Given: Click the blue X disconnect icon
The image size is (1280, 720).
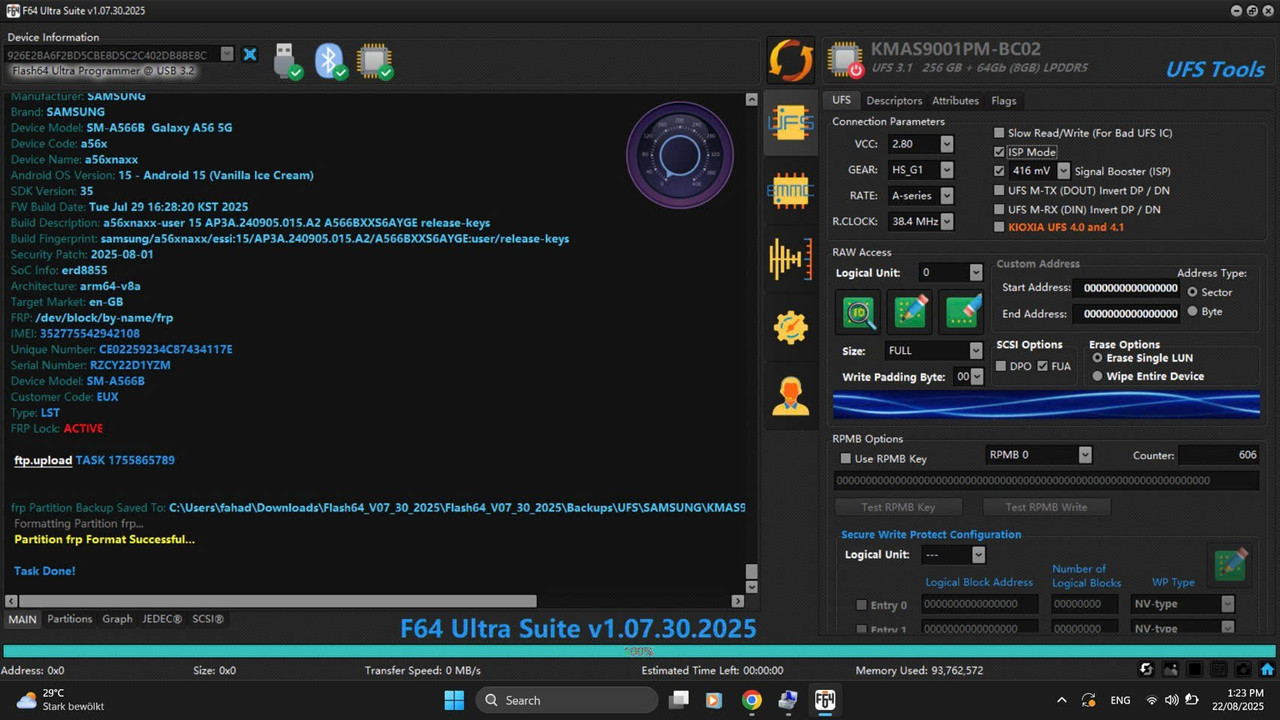Looking at the screenshot, I should click(250, 54).
